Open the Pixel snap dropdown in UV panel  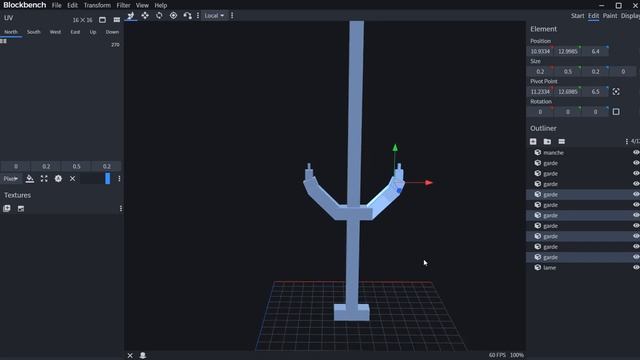[x=11, y=178]
